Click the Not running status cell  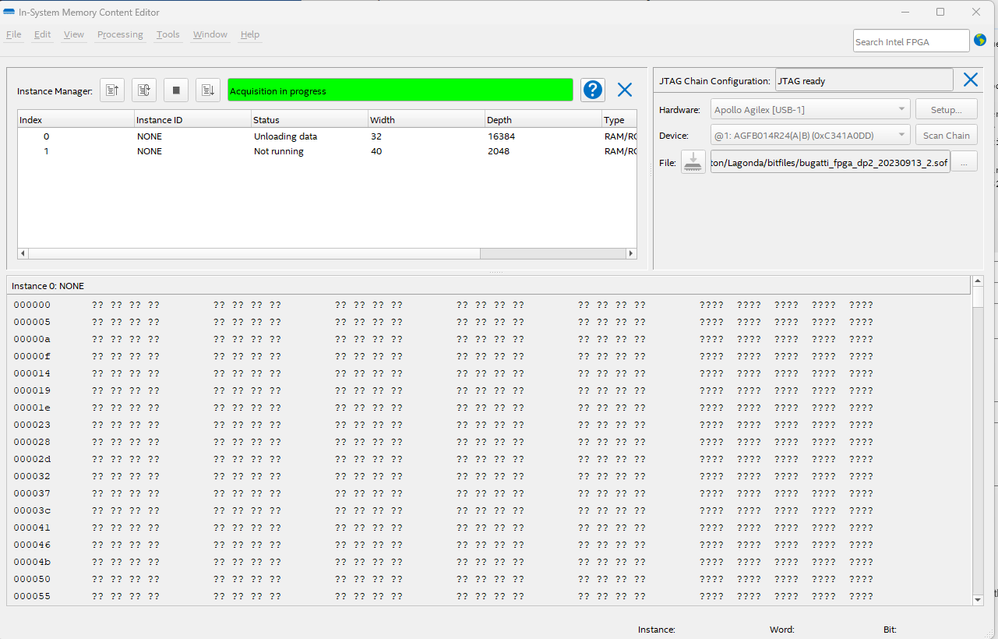click(278, 151)
